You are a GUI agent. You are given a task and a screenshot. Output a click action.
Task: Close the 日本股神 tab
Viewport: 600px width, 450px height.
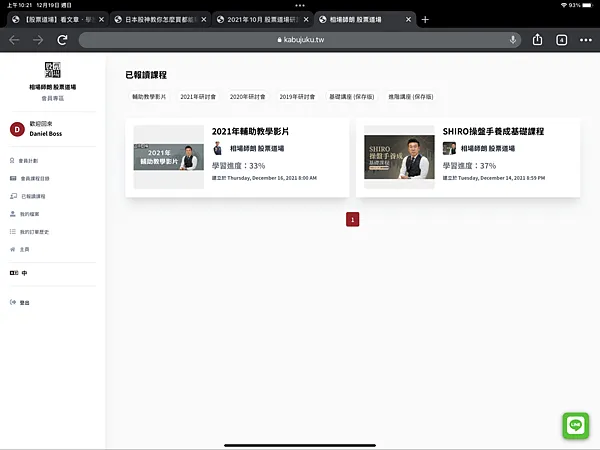tap(204, 20)
